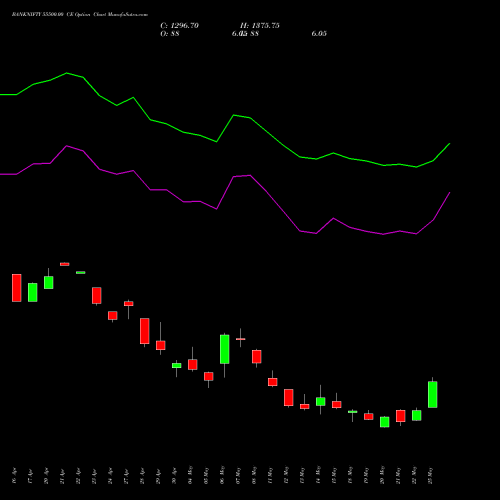Select the green candlestick for 20 May
Image resolution: width=500 pixels, height=500 pixels.
point(385,422)
